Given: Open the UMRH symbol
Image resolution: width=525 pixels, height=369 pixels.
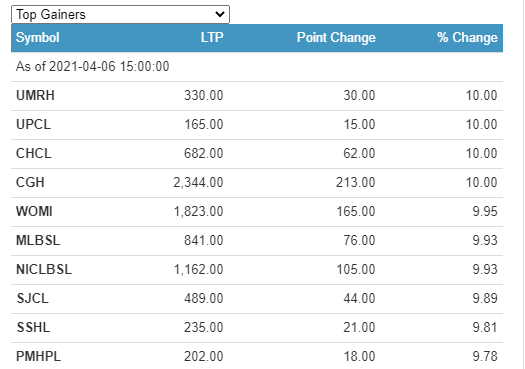Looking at the screenshot, I should [x=35, y=95].
